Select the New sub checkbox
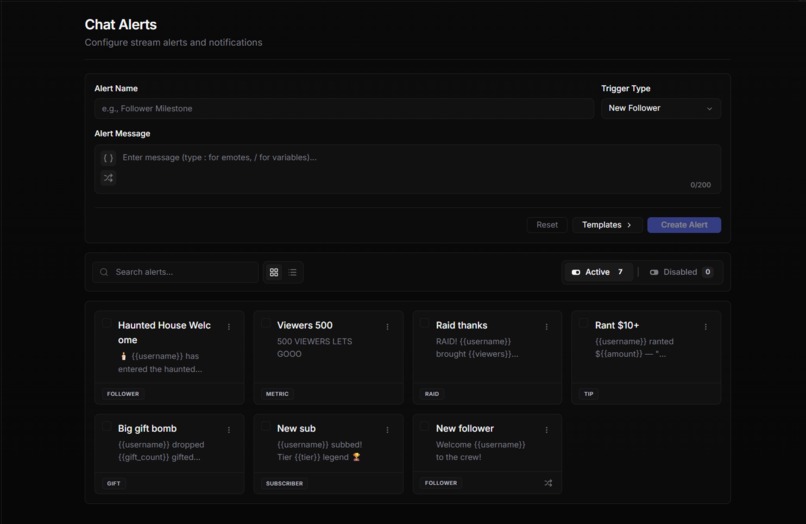 [266, 426]
